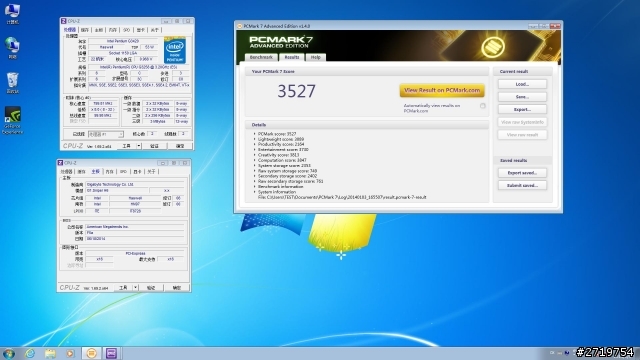Click the Save... button
The image size is (640, 360).
(x=522, y=97)
